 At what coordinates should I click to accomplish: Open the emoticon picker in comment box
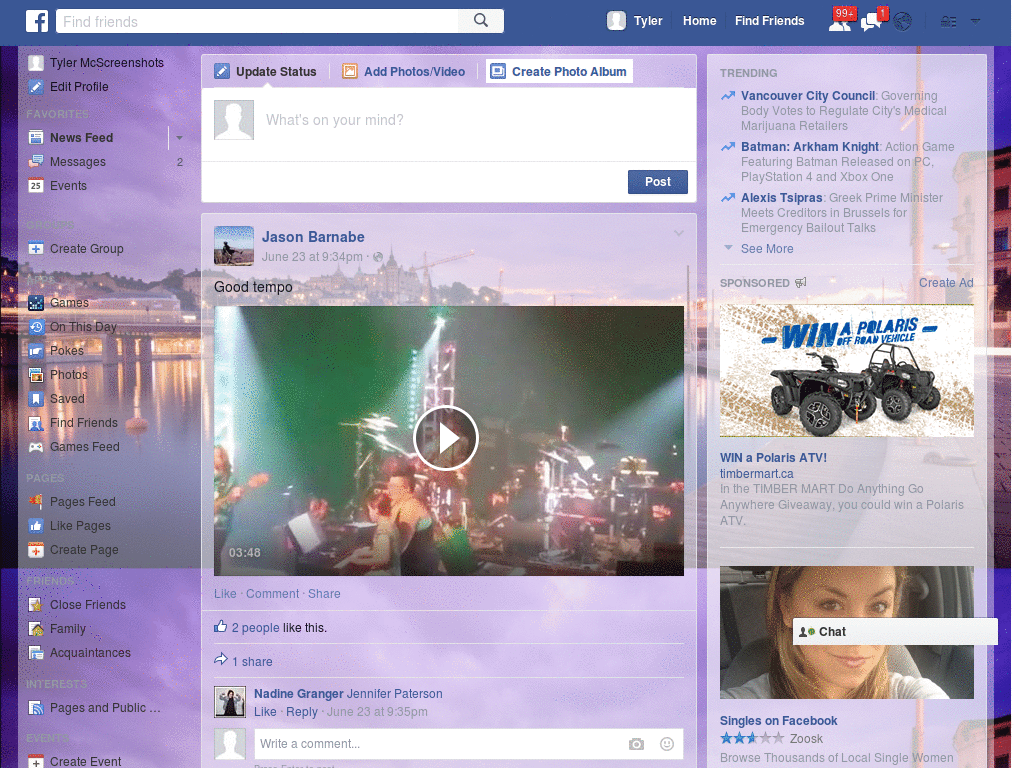(x=667, y=744)
